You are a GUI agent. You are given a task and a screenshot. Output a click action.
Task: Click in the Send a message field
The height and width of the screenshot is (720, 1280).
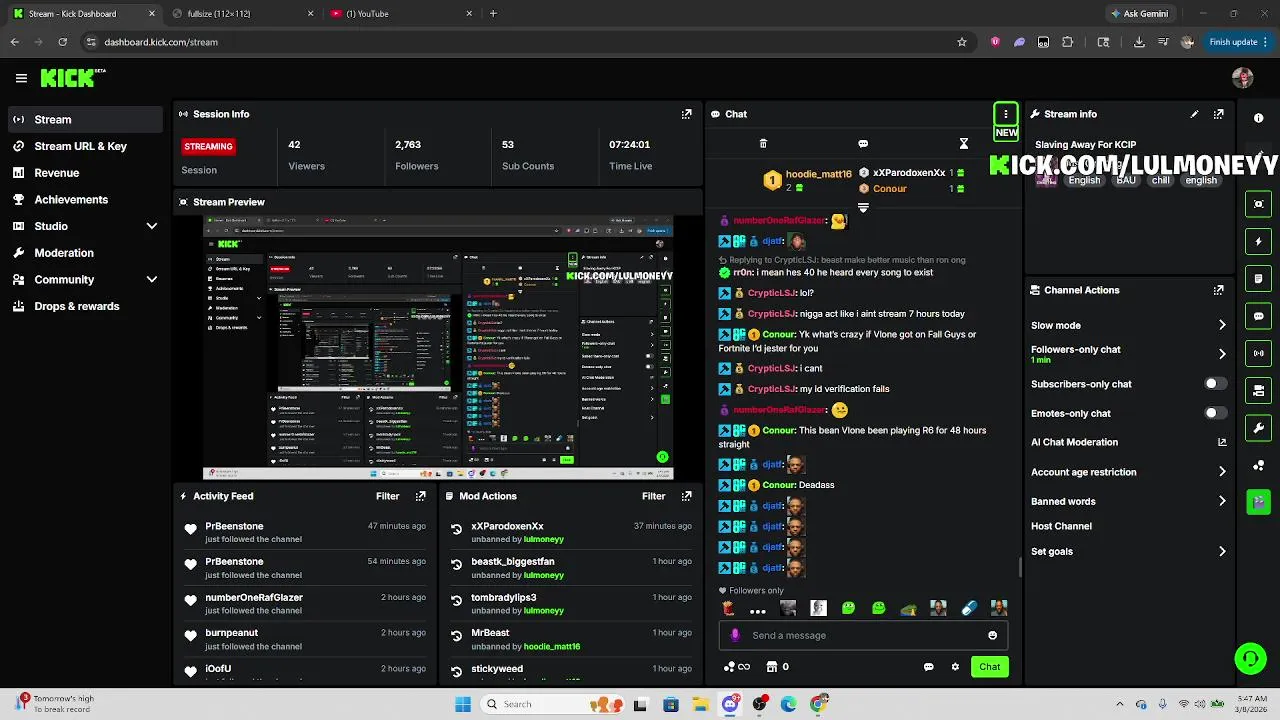click(865, 635)
